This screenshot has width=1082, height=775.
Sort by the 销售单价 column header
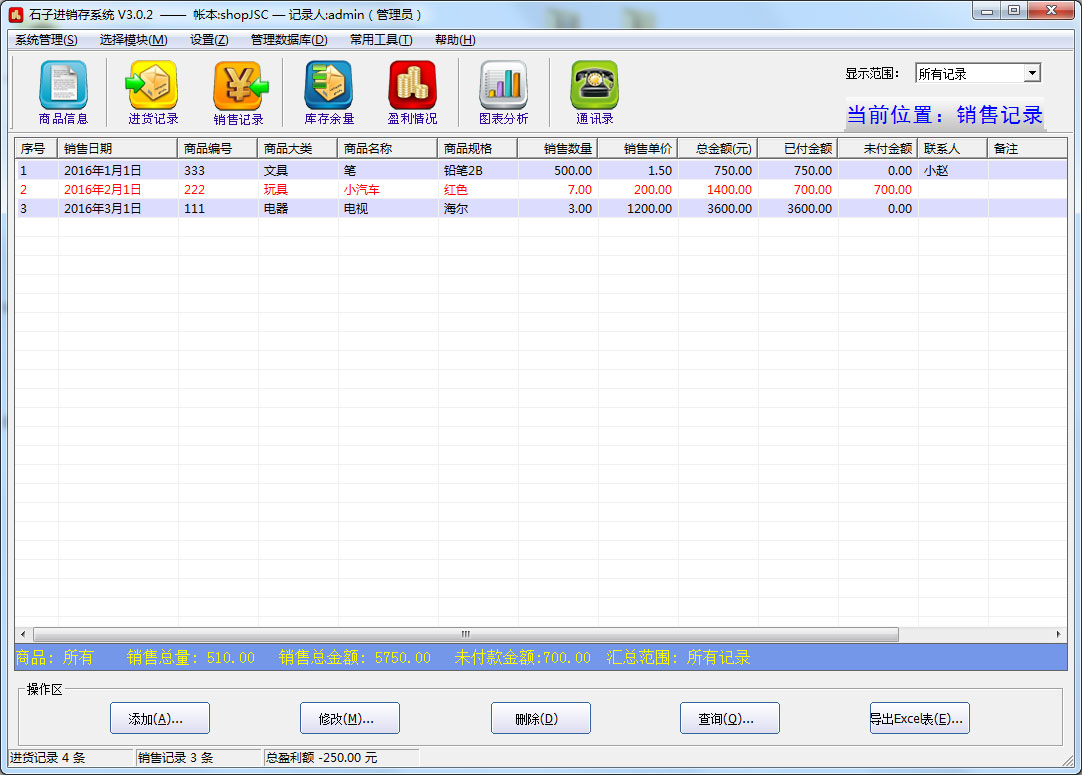(638, 148)
